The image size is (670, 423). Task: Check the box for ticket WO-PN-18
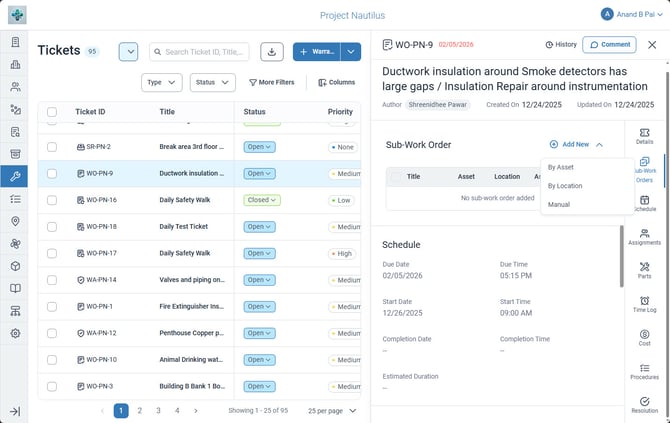click(x=52, y=227)
